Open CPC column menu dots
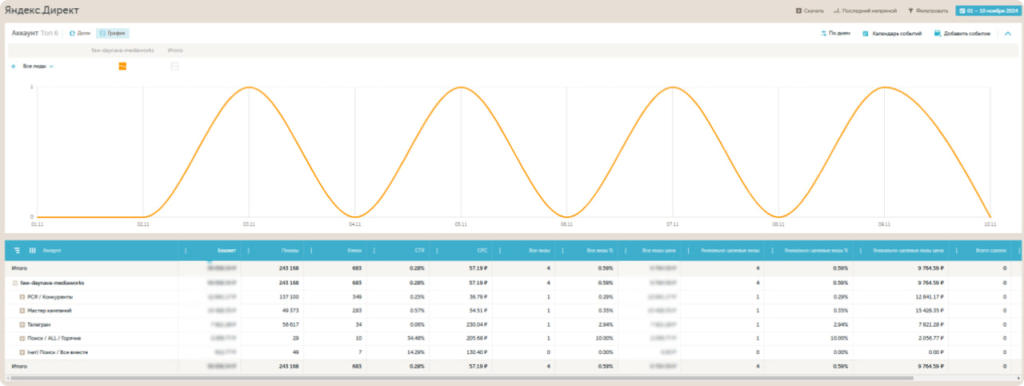This screenshot has height=386, width=1024. click(436, 250)
